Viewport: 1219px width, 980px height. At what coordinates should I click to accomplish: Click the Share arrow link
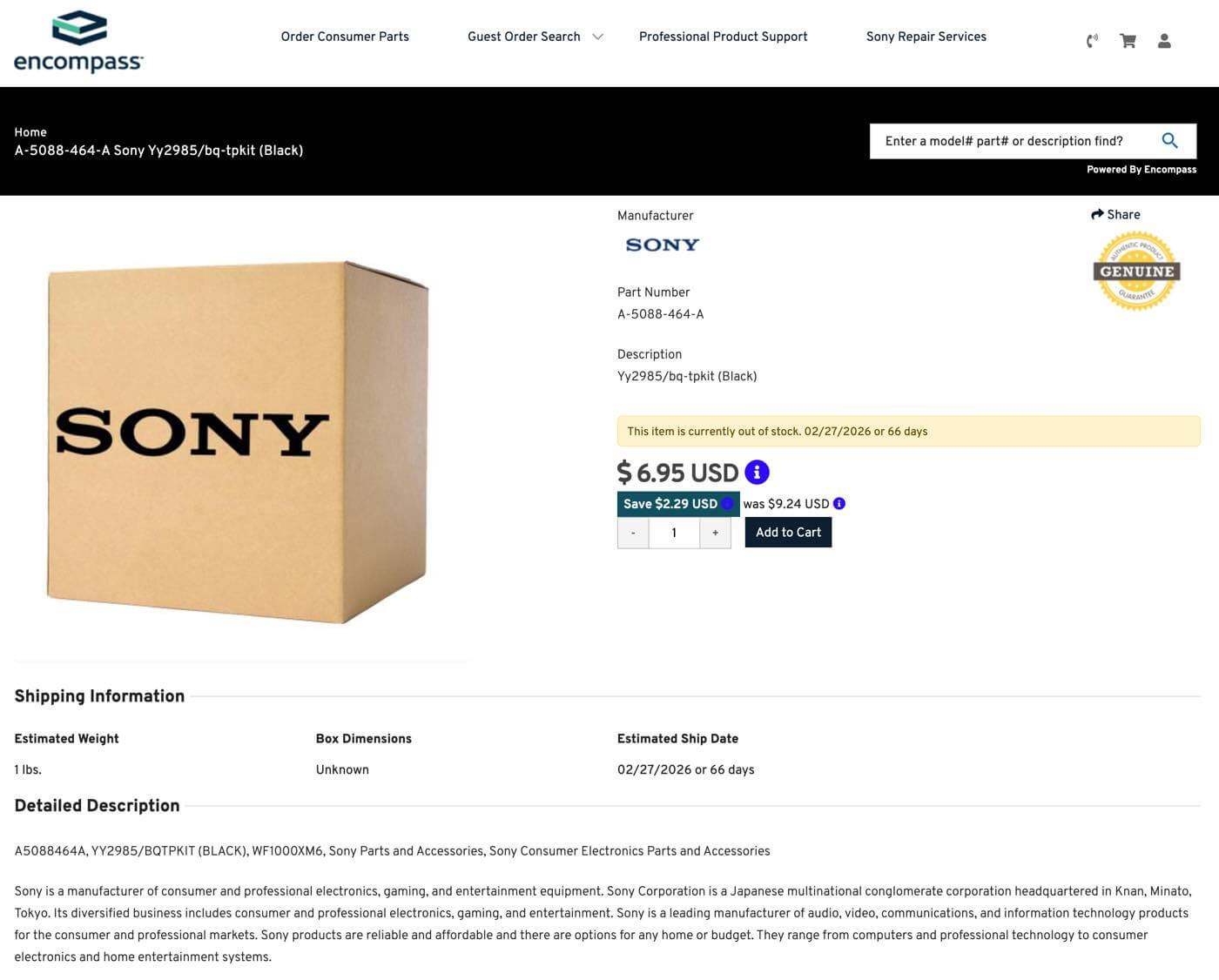[1115, 215]
